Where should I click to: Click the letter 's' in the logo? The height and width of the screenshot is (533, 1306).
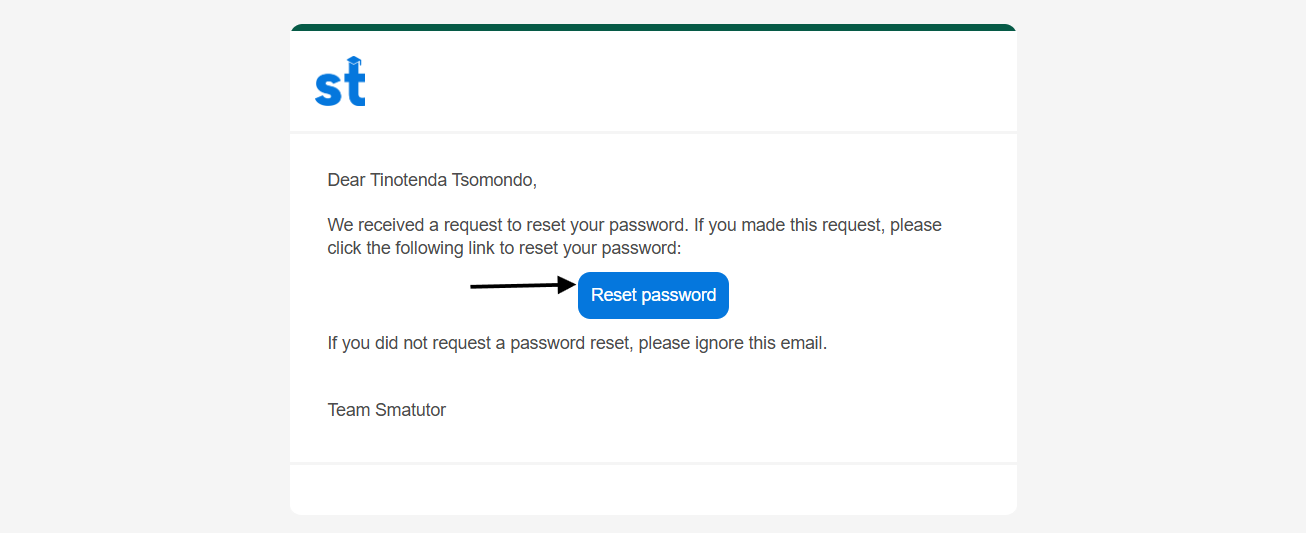point(327,89)
